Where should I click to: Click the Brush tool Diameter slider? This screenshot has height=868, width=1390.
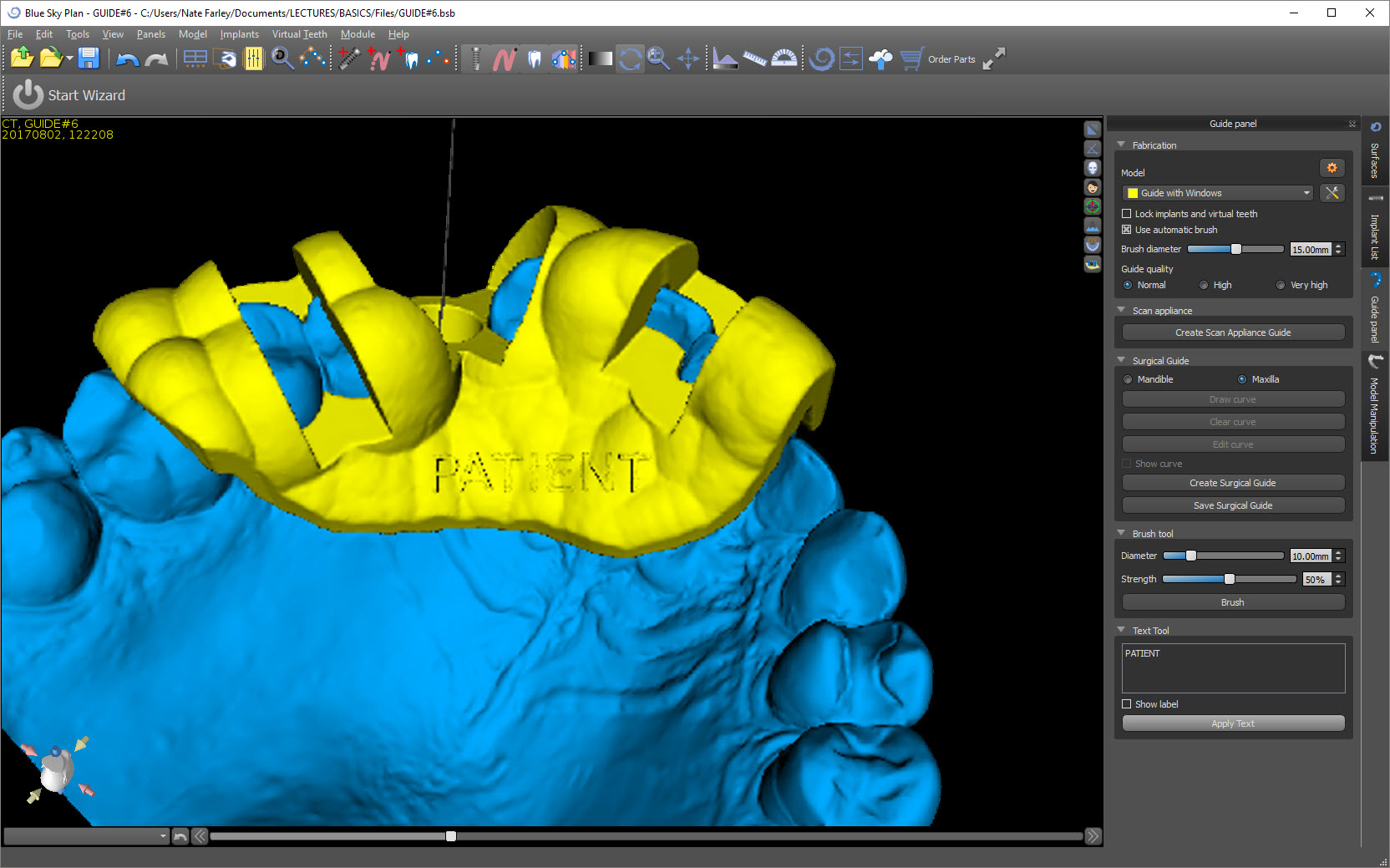coord(1224,556)
